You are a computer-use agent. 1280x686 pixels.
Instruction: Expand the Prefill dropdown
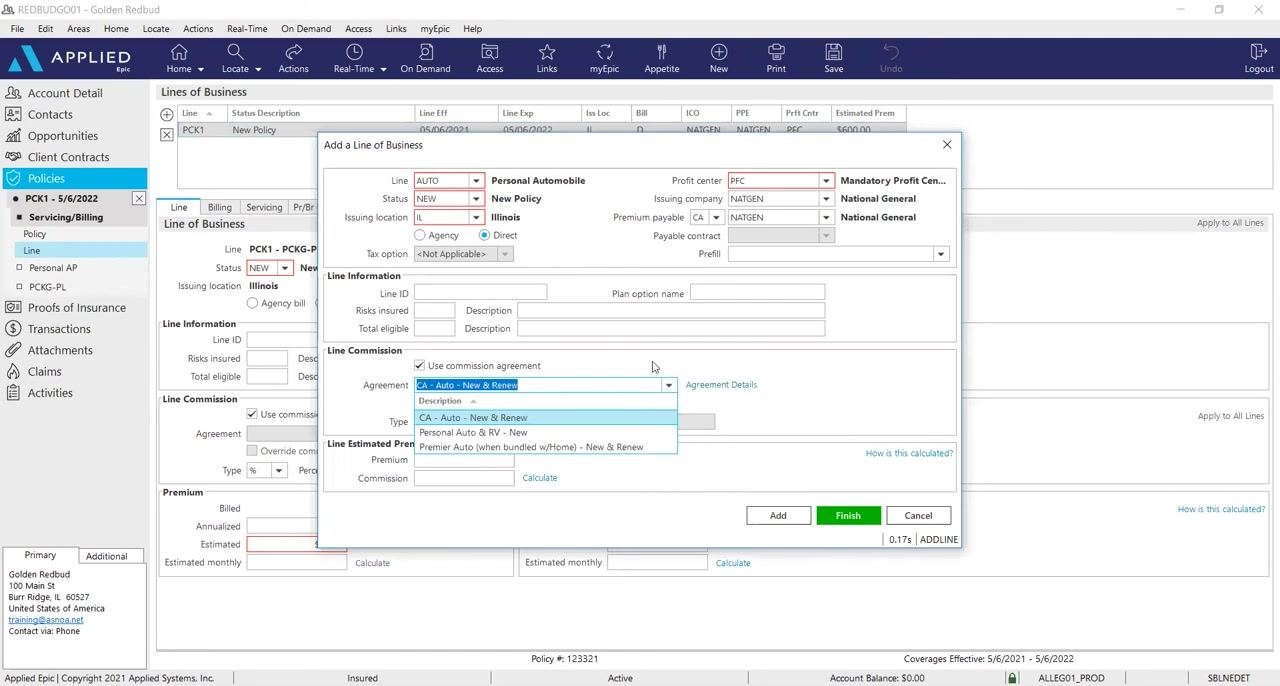(x=940, y=254)
